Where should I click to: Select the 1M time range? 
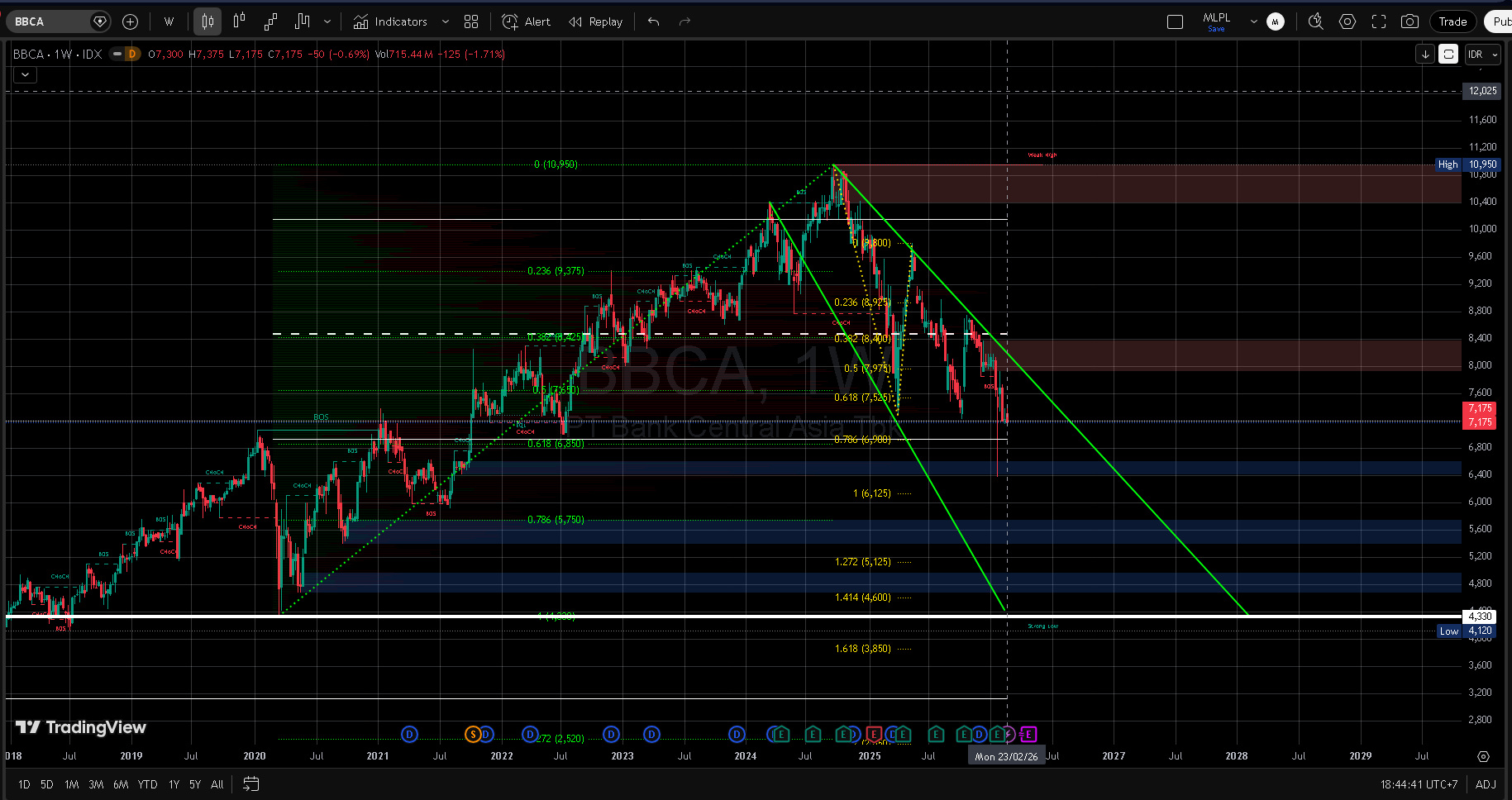72,784
